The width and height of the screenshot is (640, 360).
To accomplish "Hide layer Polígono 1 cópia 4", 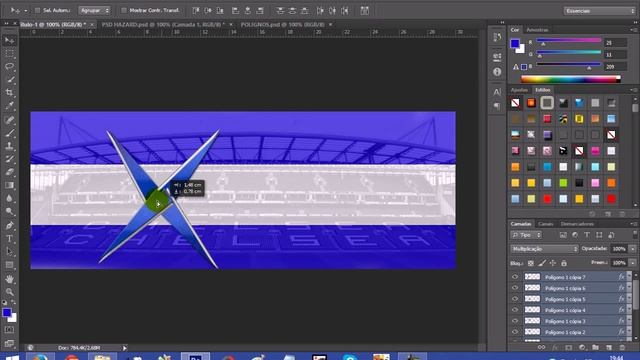I will (x=515, y=310).
